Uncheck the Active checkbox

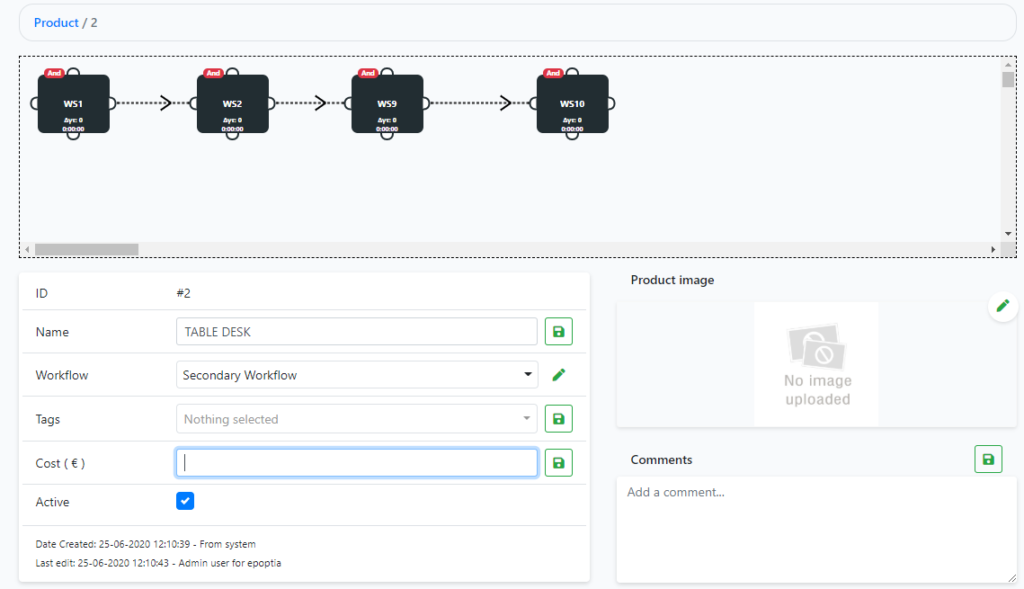[x=185, y=501]
